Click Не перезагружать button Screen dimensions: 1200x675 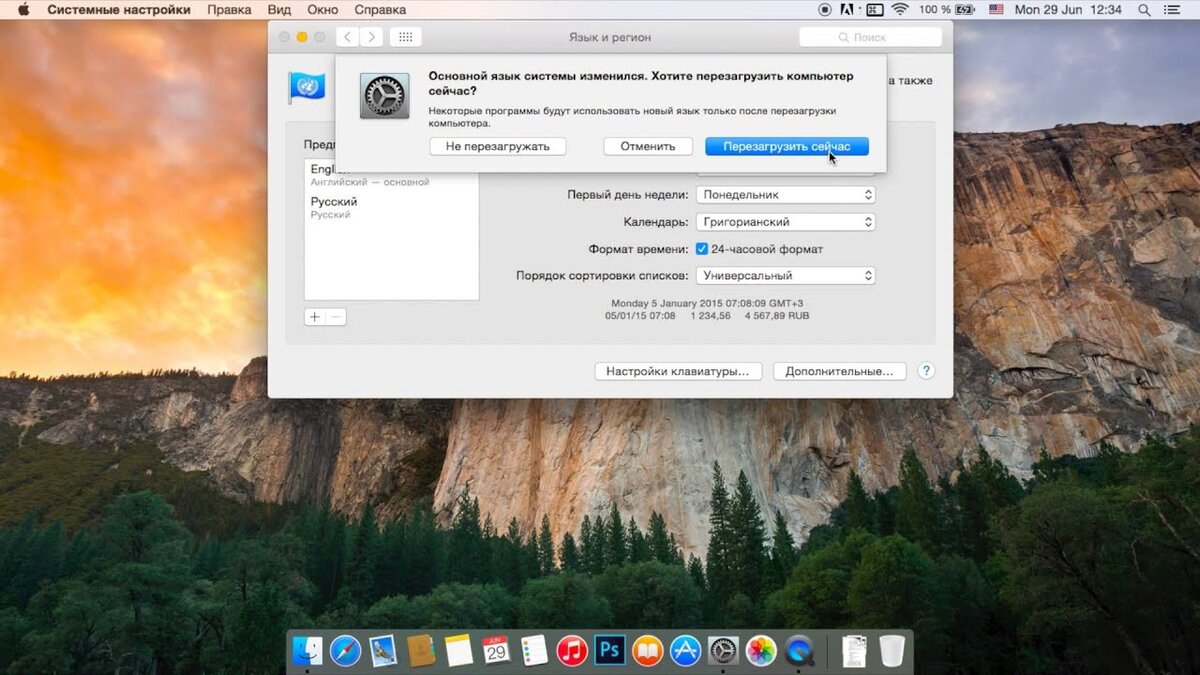point(498,146)
